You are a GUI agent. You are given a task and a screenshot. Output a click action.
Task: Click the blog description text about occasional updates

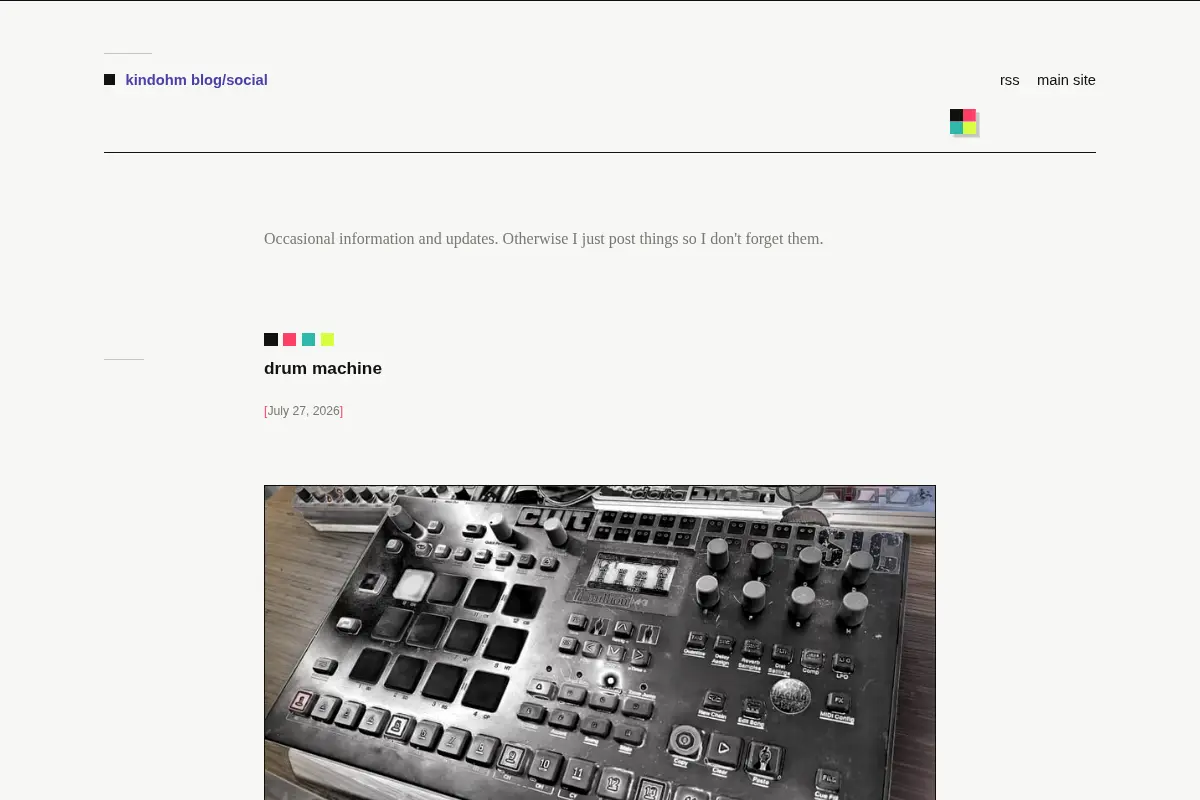click(544, 239)
